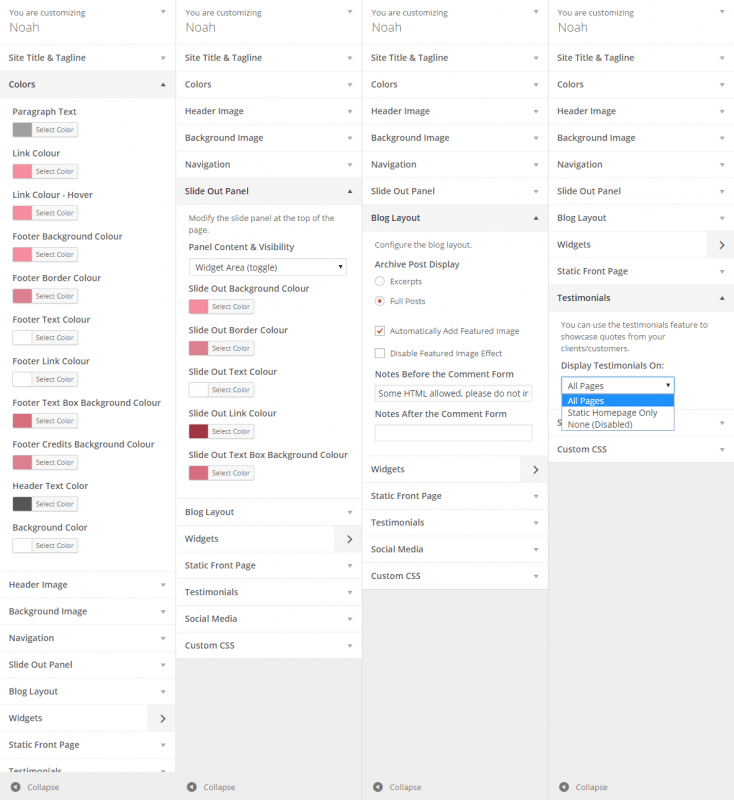Select the Excerpts radio option
This screenshot has height=800, width=734.
point(379,281)
